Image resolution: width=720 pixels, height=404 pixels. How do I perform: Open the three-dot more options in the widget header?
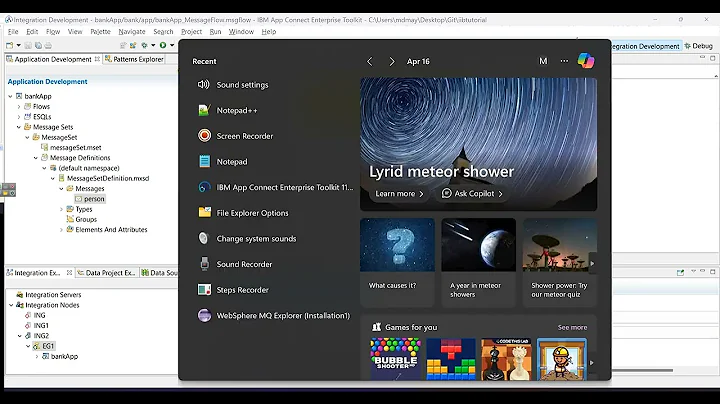pos(564,61)
